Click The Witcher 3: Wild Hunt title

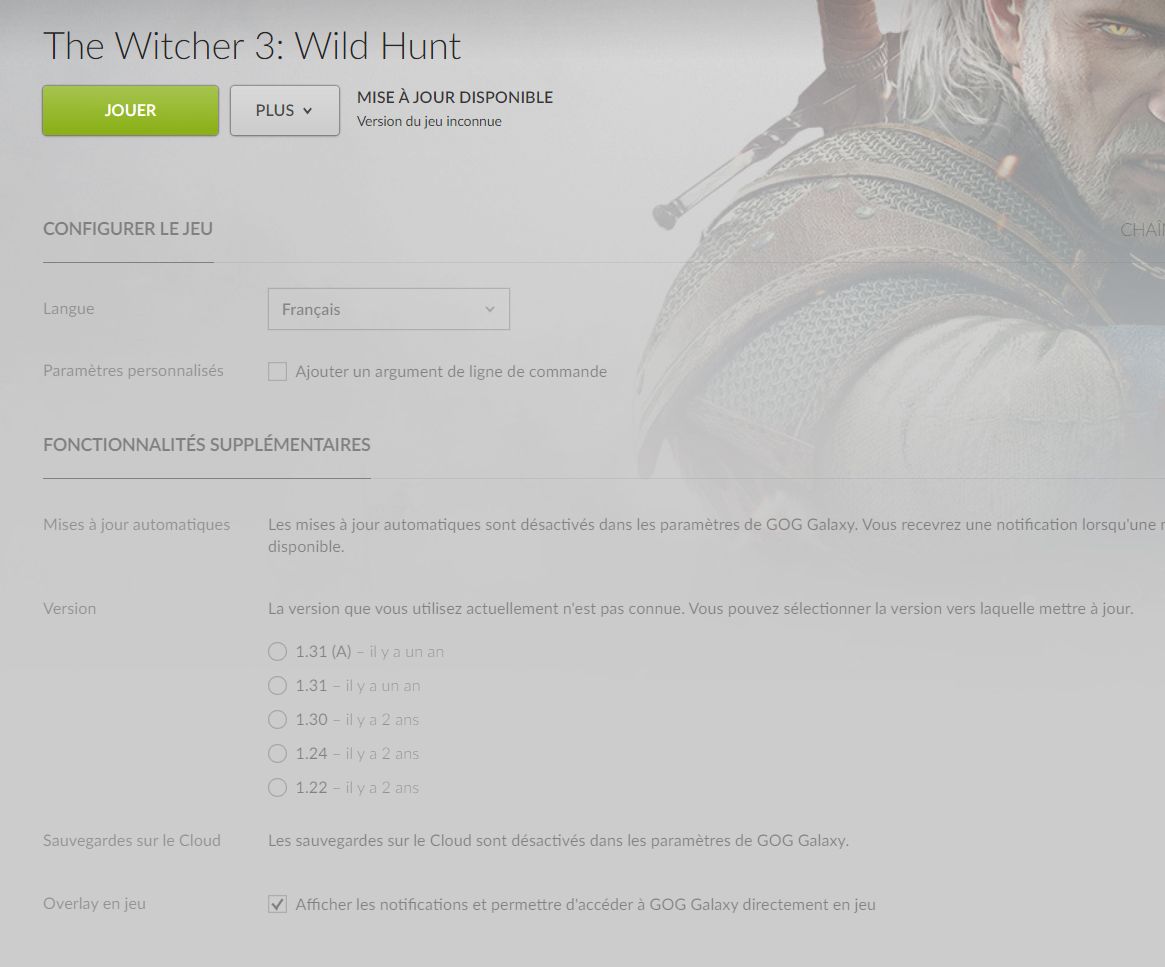252,46
